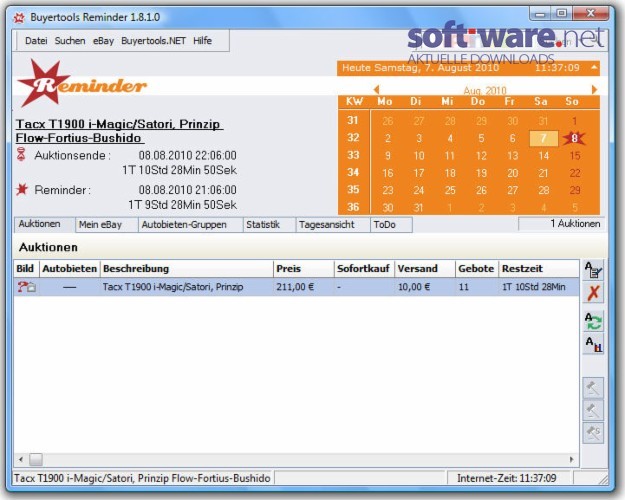Collapse the calendar using header arrow
Screen dimensions: 625x500
(x=594, y=67)
